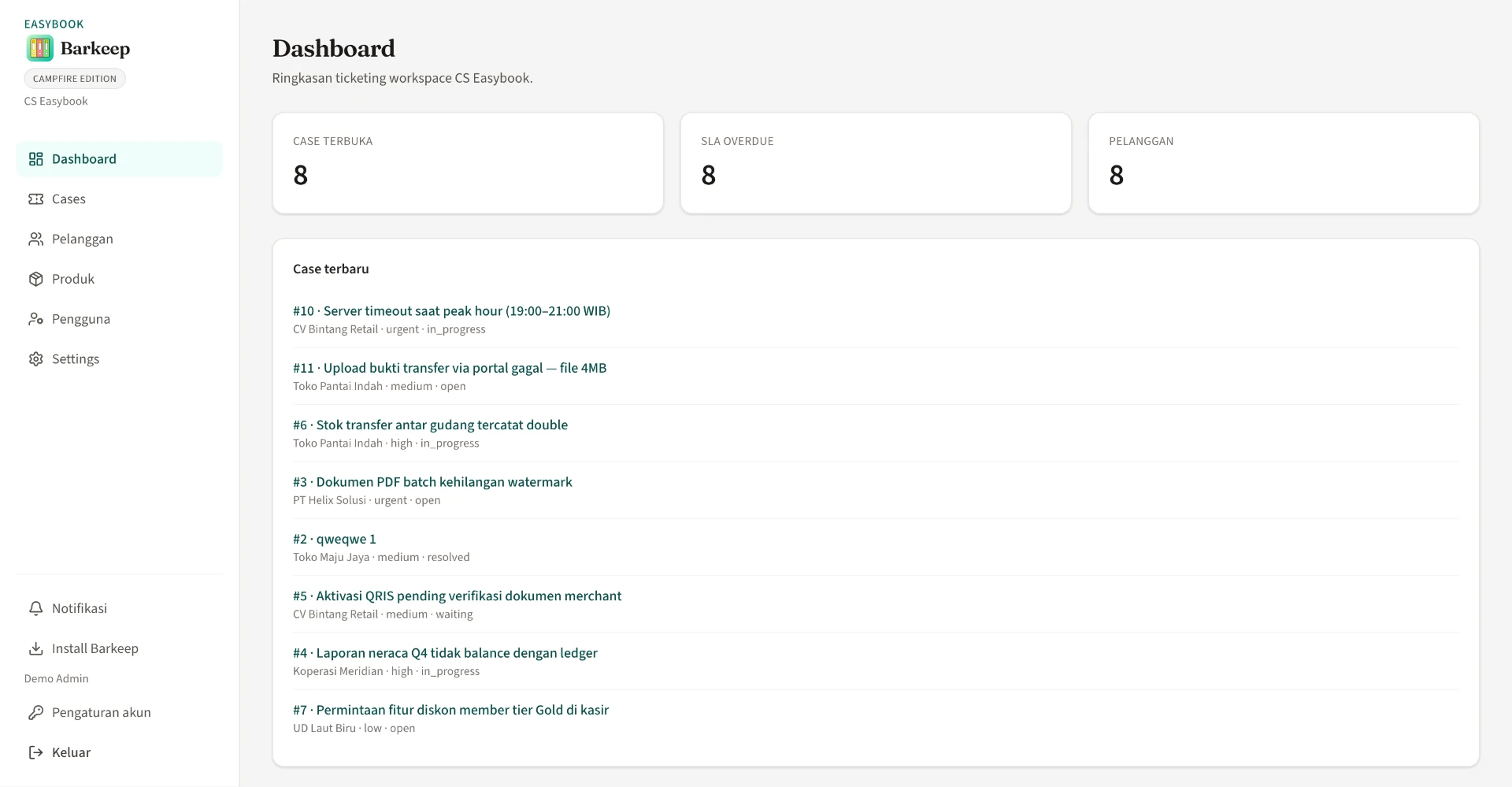Open case #6 Stok transfer antar gudang
The width and height of the screenshot is (1512, 787).
[430, 425]
